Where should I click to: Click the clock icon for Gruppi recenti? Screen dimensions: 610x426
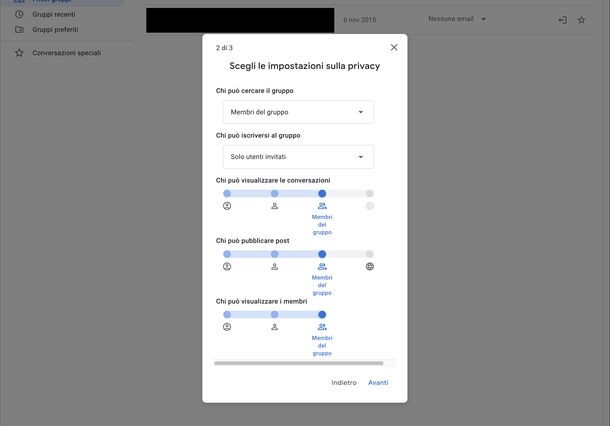coord(19,14)
